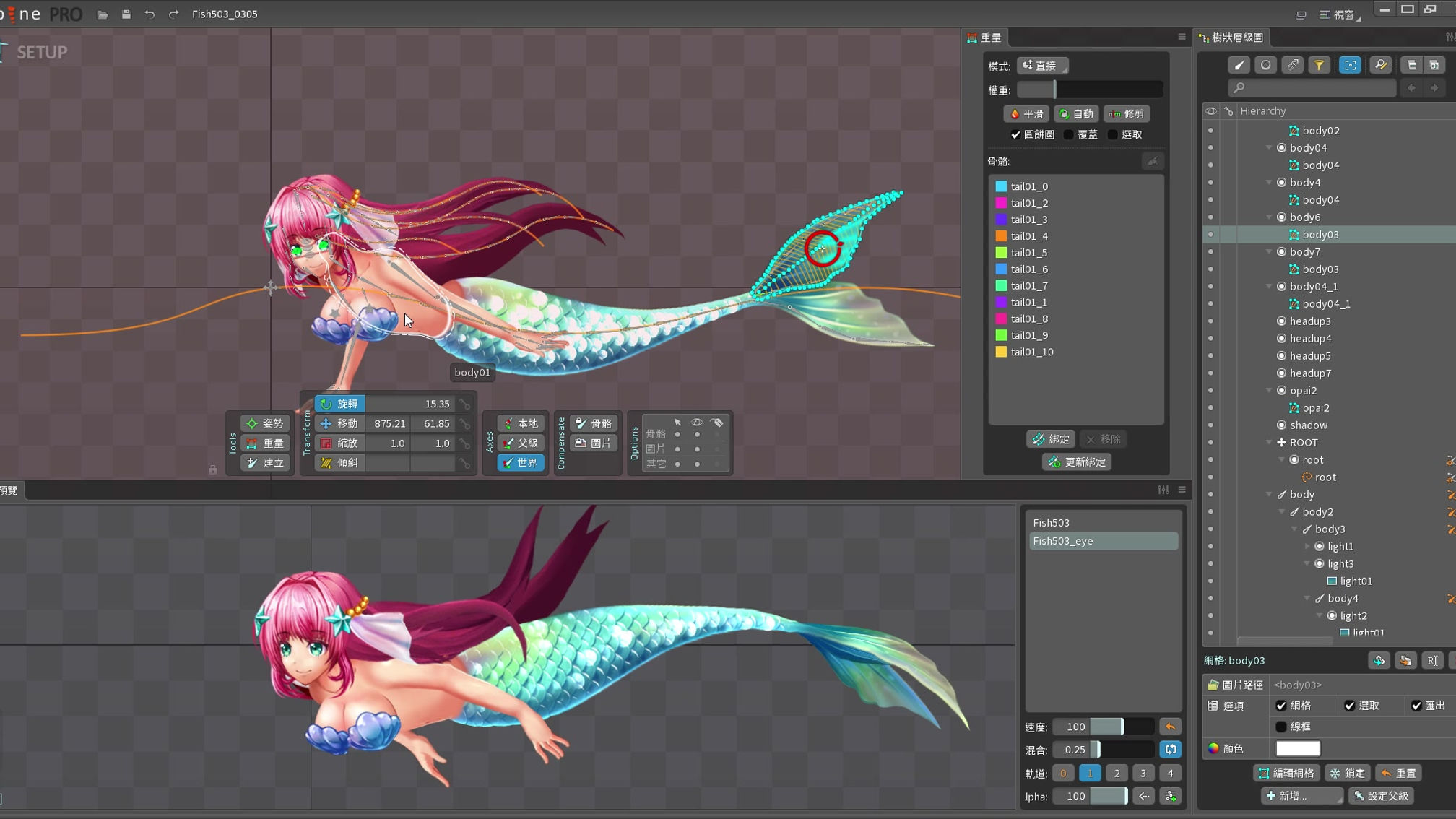The image size is (1456, 819).
Task: Click the 修剪 prune button
Action: click(1127, 114)
